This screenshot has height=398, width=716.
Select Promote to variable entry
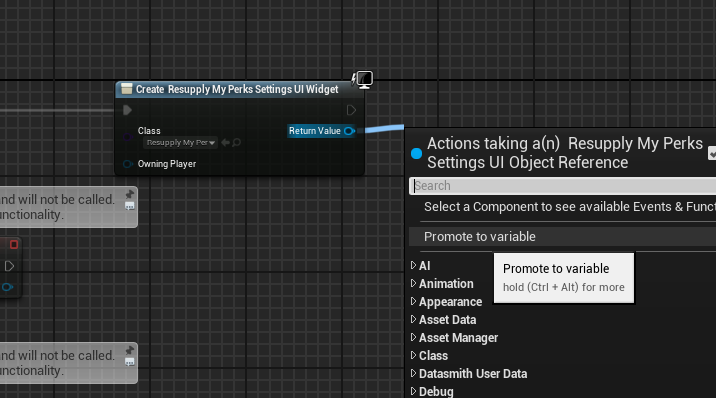pos(563,236)
